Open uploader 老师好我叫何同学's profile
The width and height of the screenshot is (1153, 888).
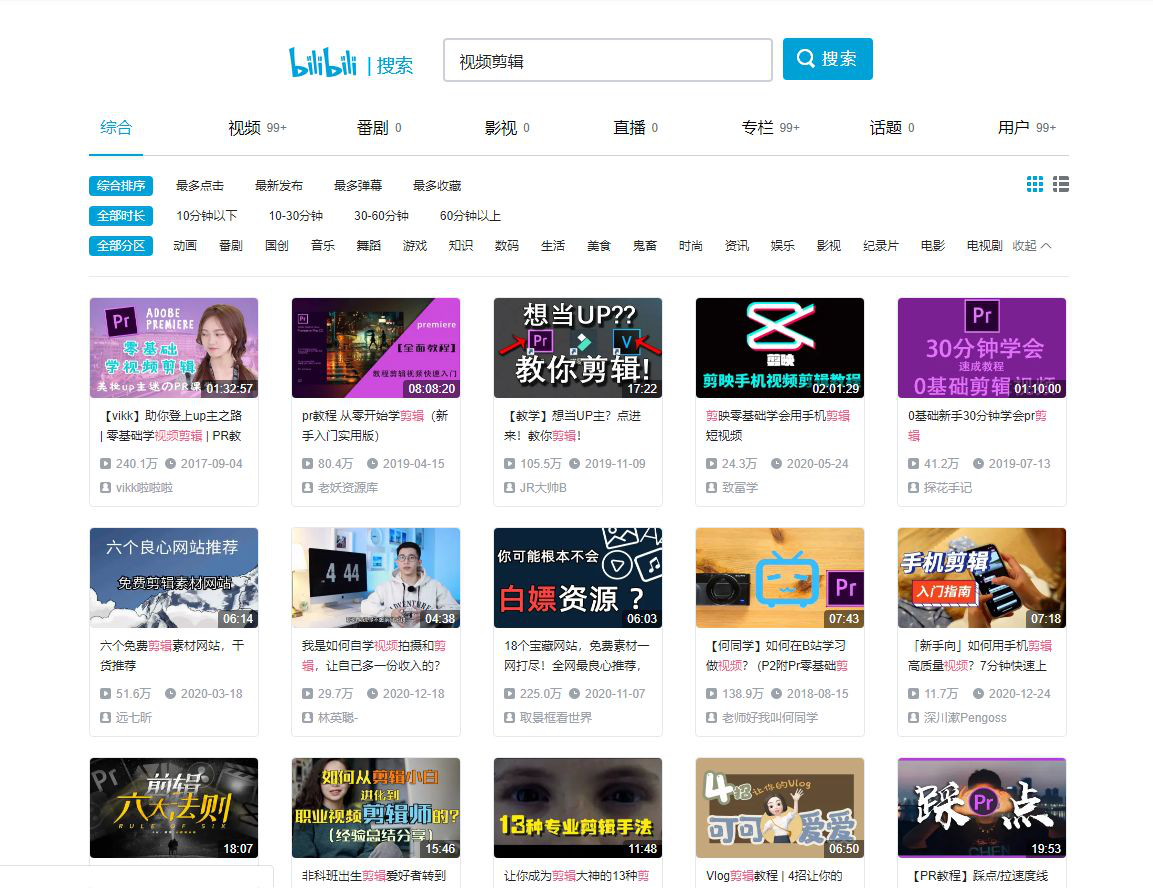click(769, 717)
